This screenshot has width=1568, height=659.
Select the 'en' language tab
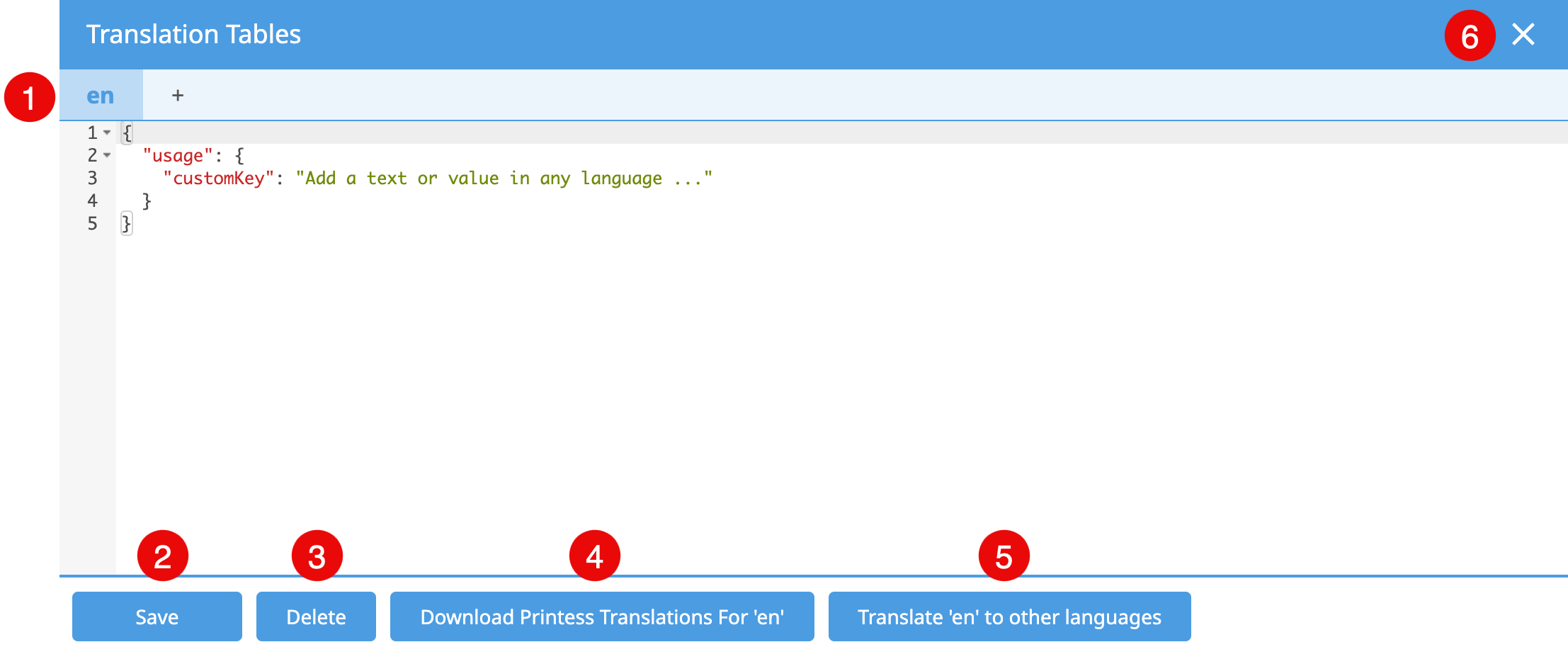(x=101, y=94)
